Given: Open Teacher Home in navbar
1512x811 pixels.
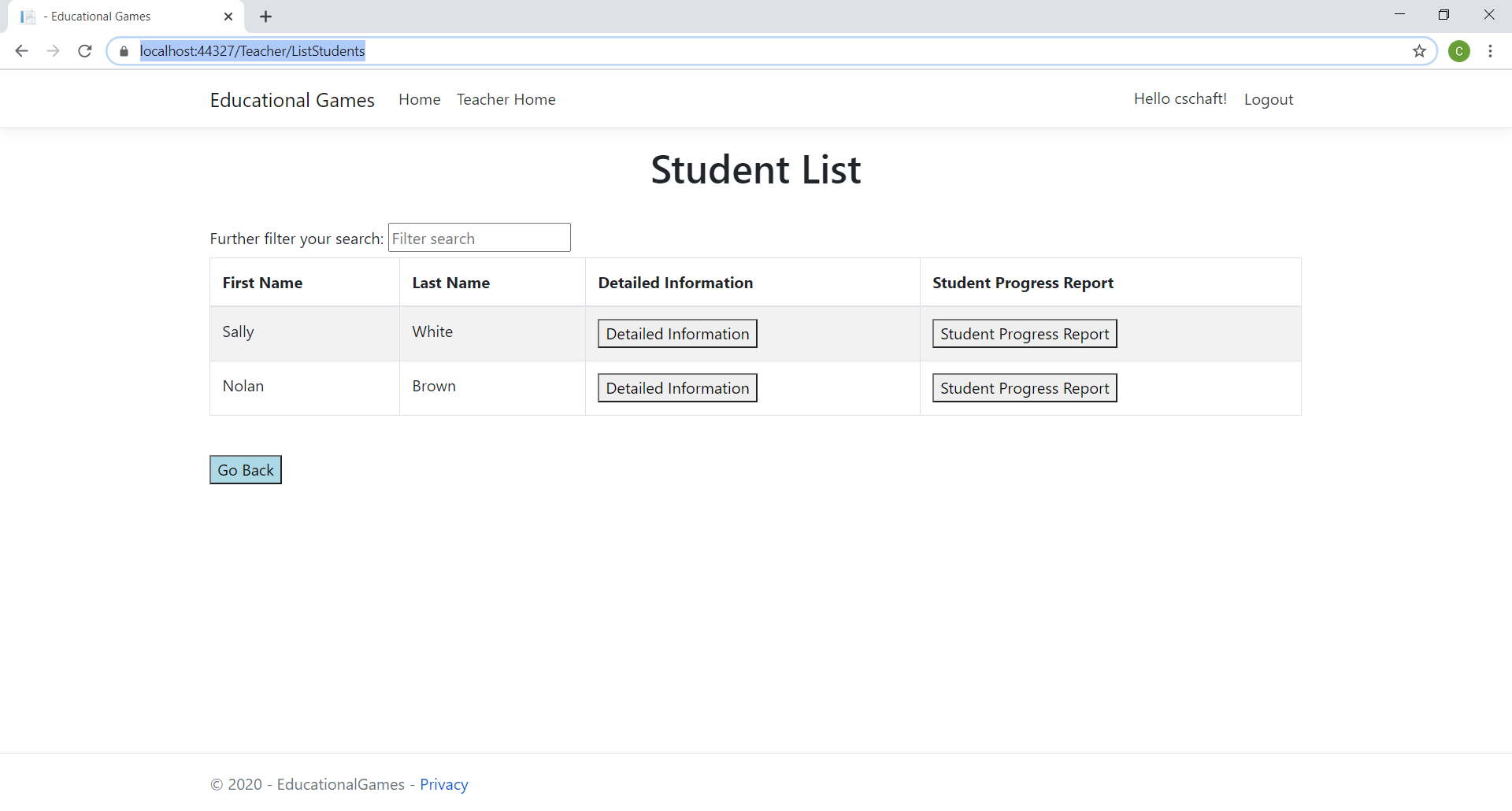Looking at the screenshot, I should (x=506, y=100).
